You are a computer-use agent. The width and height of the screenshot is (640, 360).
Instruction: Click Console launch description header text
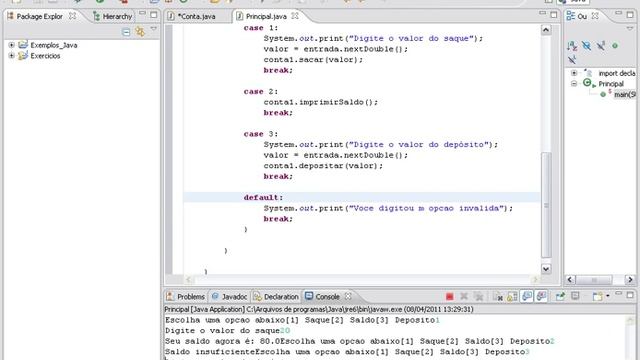319,309
